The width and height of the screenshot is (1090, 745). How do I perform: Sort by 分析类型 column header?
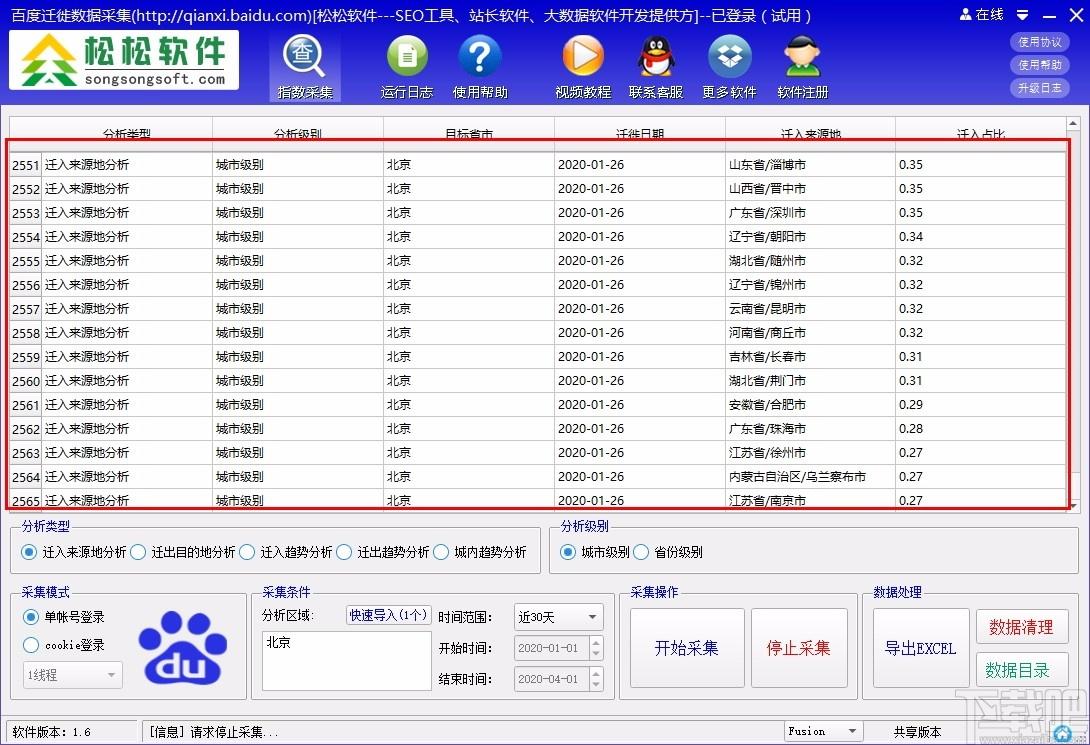127,133
